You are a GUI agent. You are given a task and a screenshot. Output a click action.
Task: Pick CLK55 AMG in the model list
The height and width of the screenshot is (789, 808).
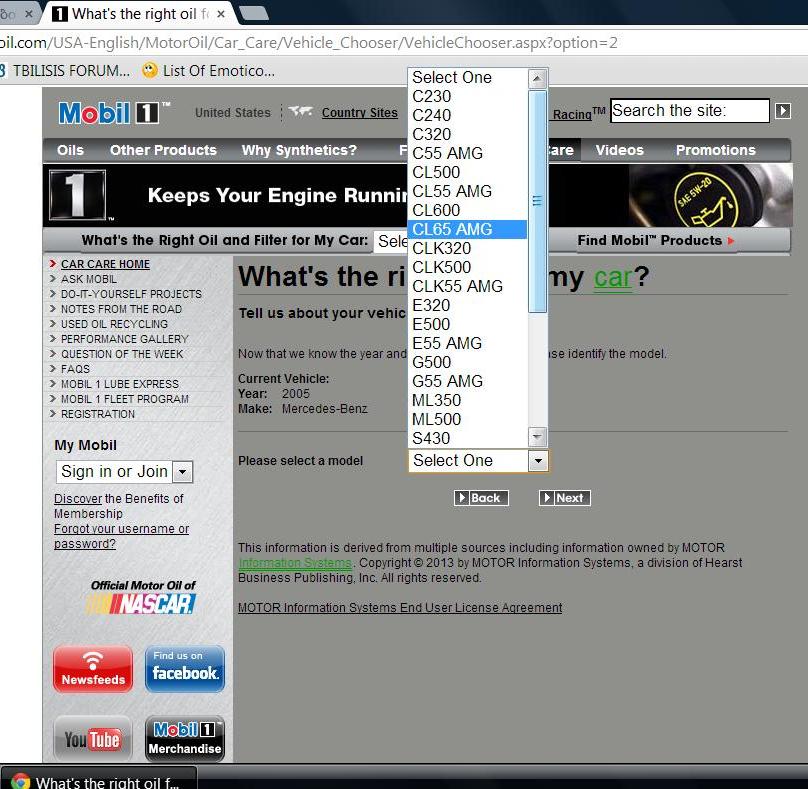coord(468,287)
